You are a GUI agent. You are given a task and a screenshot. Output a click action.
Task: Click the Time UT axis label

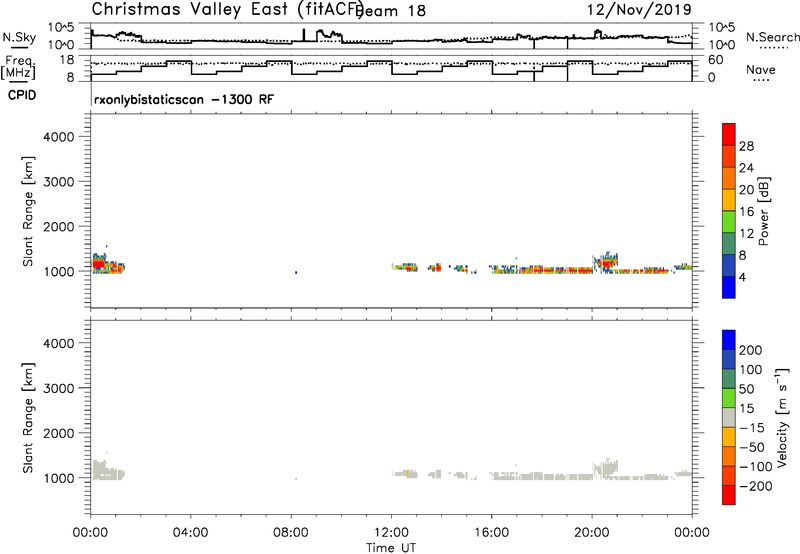(391, 547)
